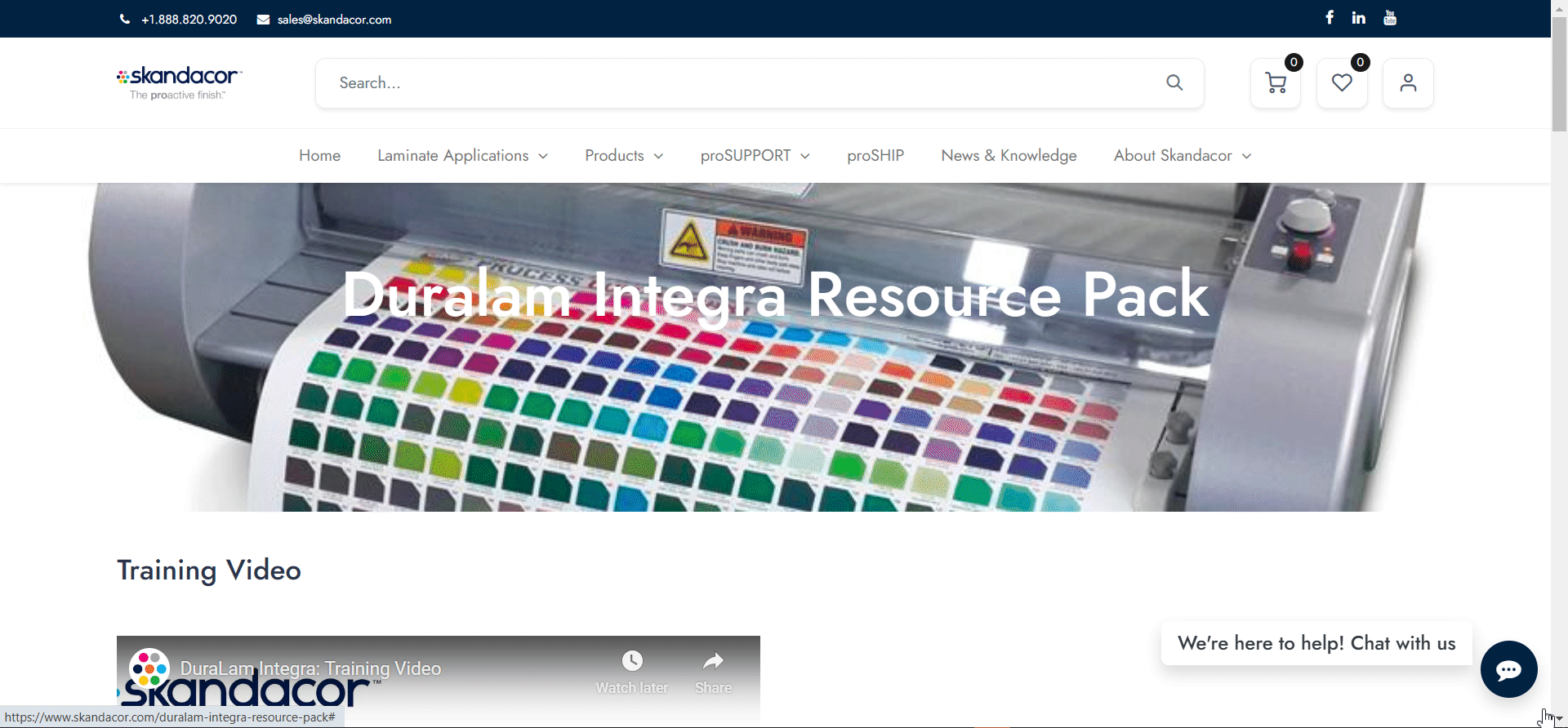Click the 'We're here to help! Chat with us' bubble
The image size is (1568, 728).
(x=1316, y=643)
